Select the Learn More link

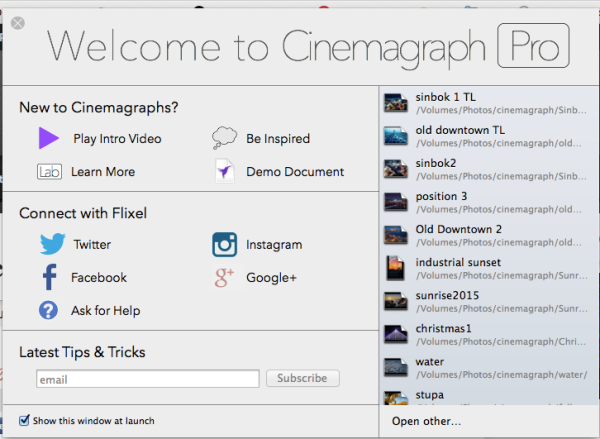click(103, 171)
